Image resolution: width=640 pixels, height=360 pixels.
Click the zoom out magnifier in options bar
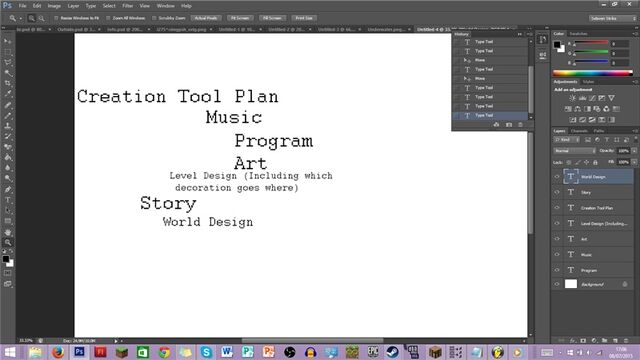tap(41, 18)
